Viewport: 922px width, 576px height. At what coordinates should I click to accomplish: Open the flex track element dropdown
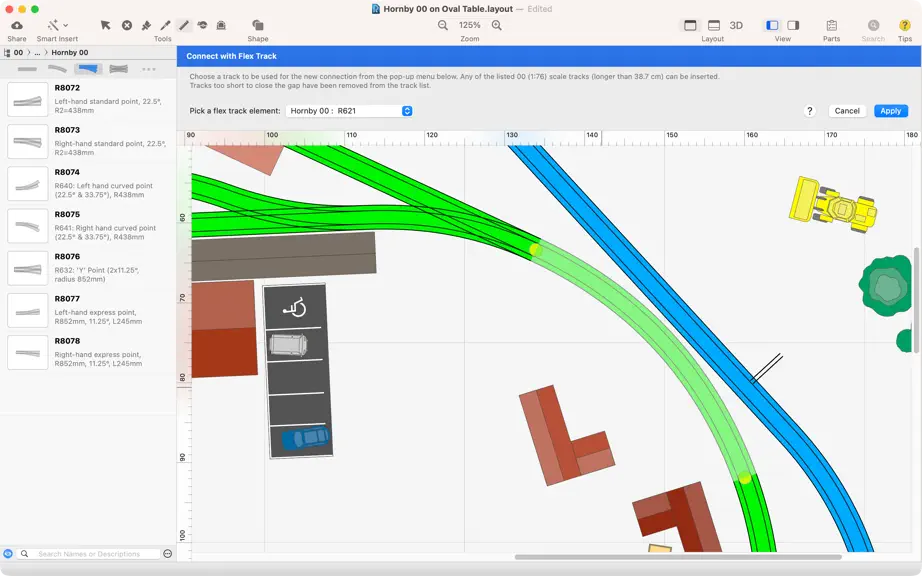coord(349,110)
